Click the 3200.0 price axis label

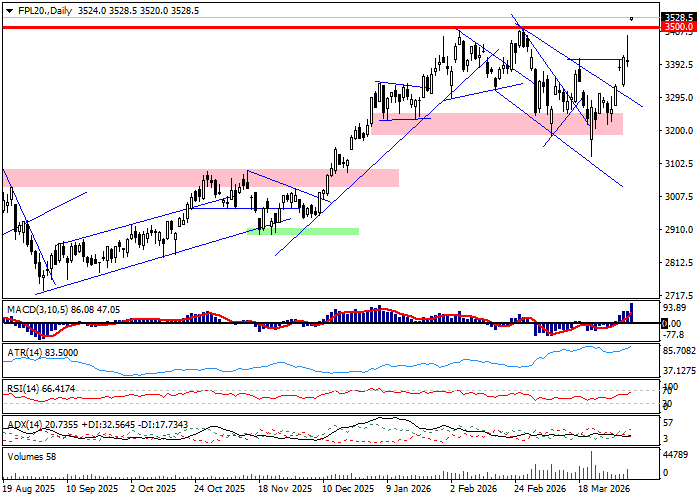[x=678, y=131]
